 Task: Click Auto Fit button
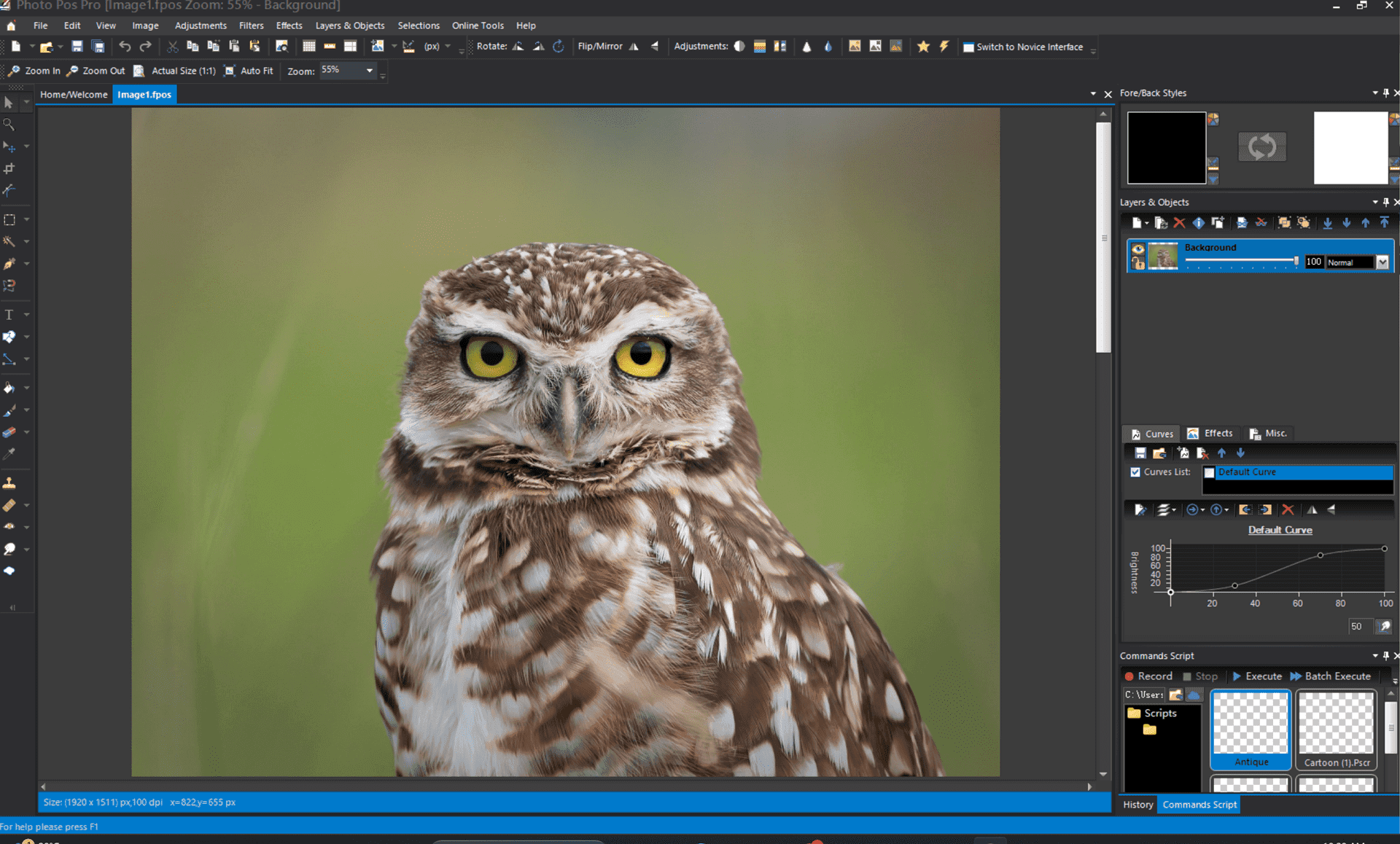pos(249,71)
